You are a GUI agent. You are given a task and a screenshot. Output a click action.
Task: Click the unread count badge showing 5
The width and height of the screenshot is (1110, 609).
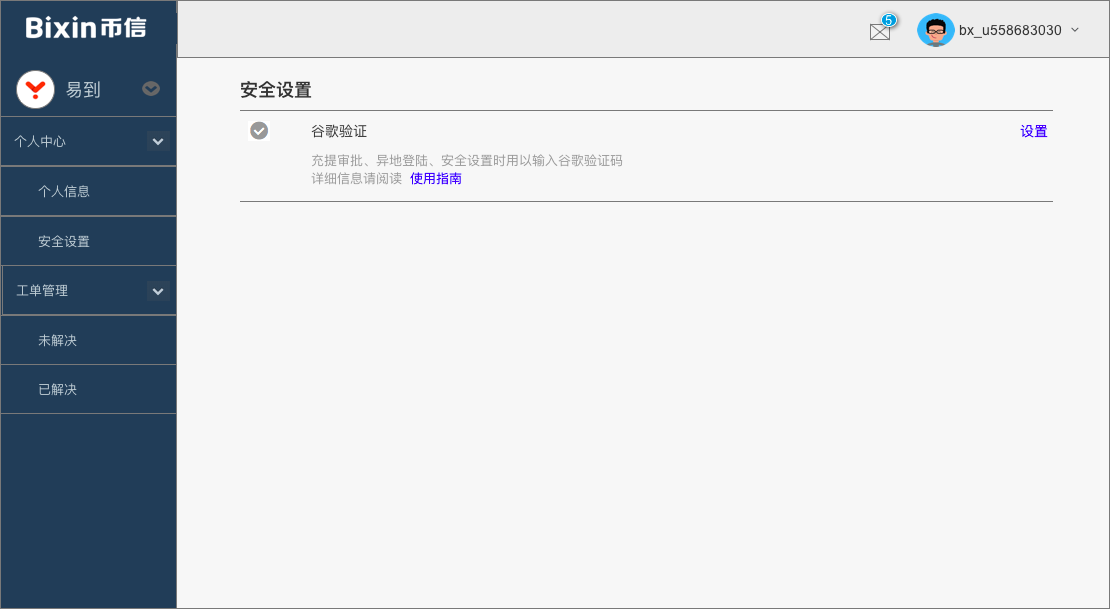click(888, 20)
